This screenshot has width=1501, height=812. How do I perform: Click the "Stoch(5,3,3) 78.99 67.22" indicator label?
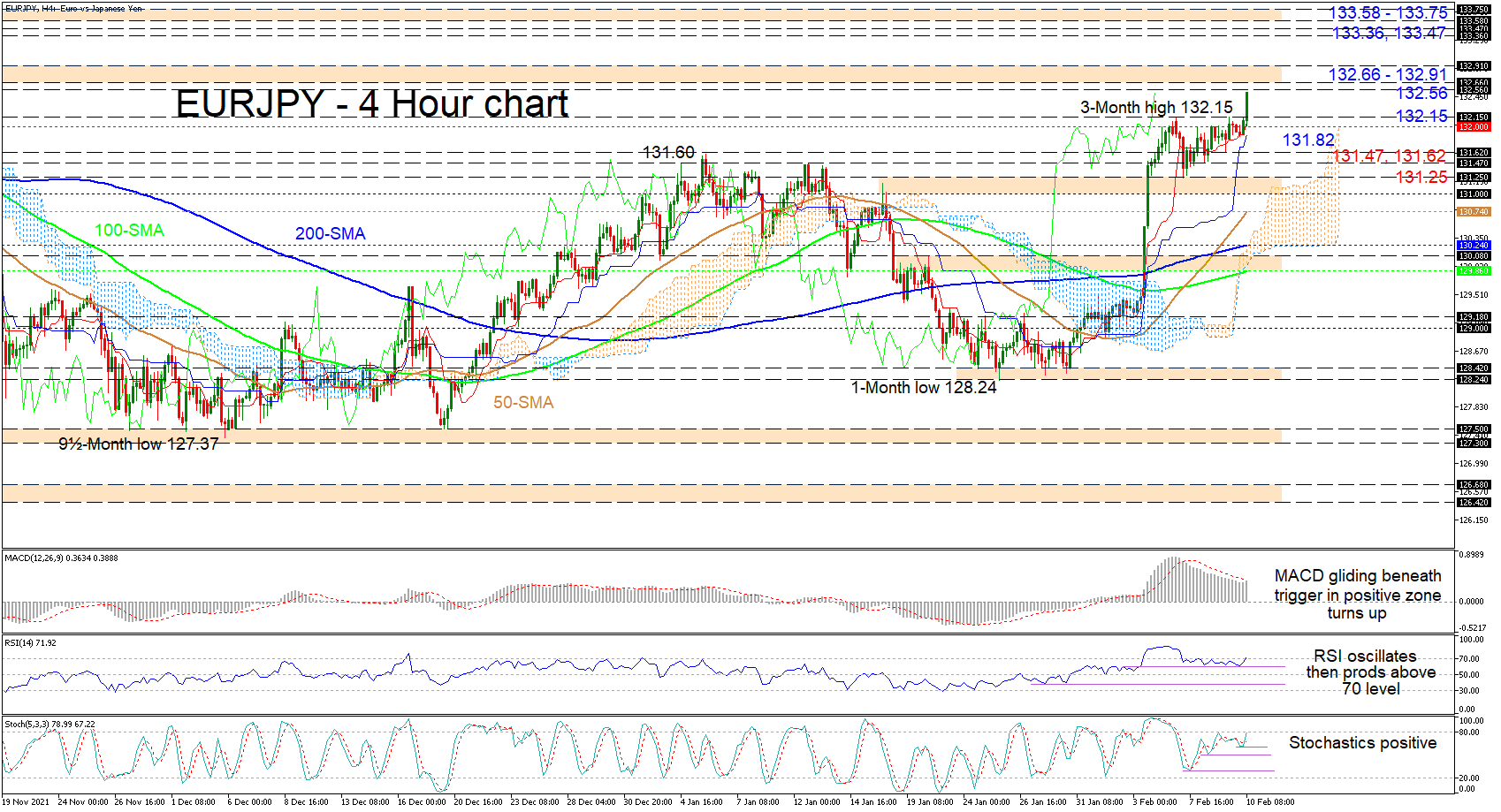click(x=50, y=724)
